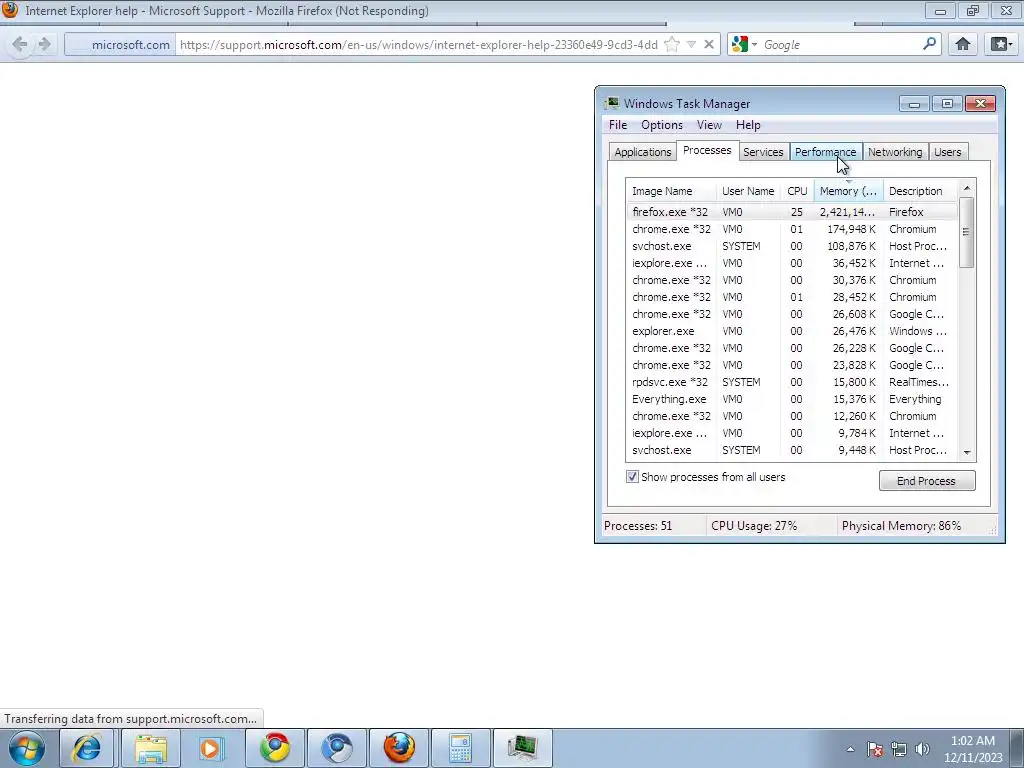
Task: Open Chromium taskbar icon
Action: (x=337, y=748)
